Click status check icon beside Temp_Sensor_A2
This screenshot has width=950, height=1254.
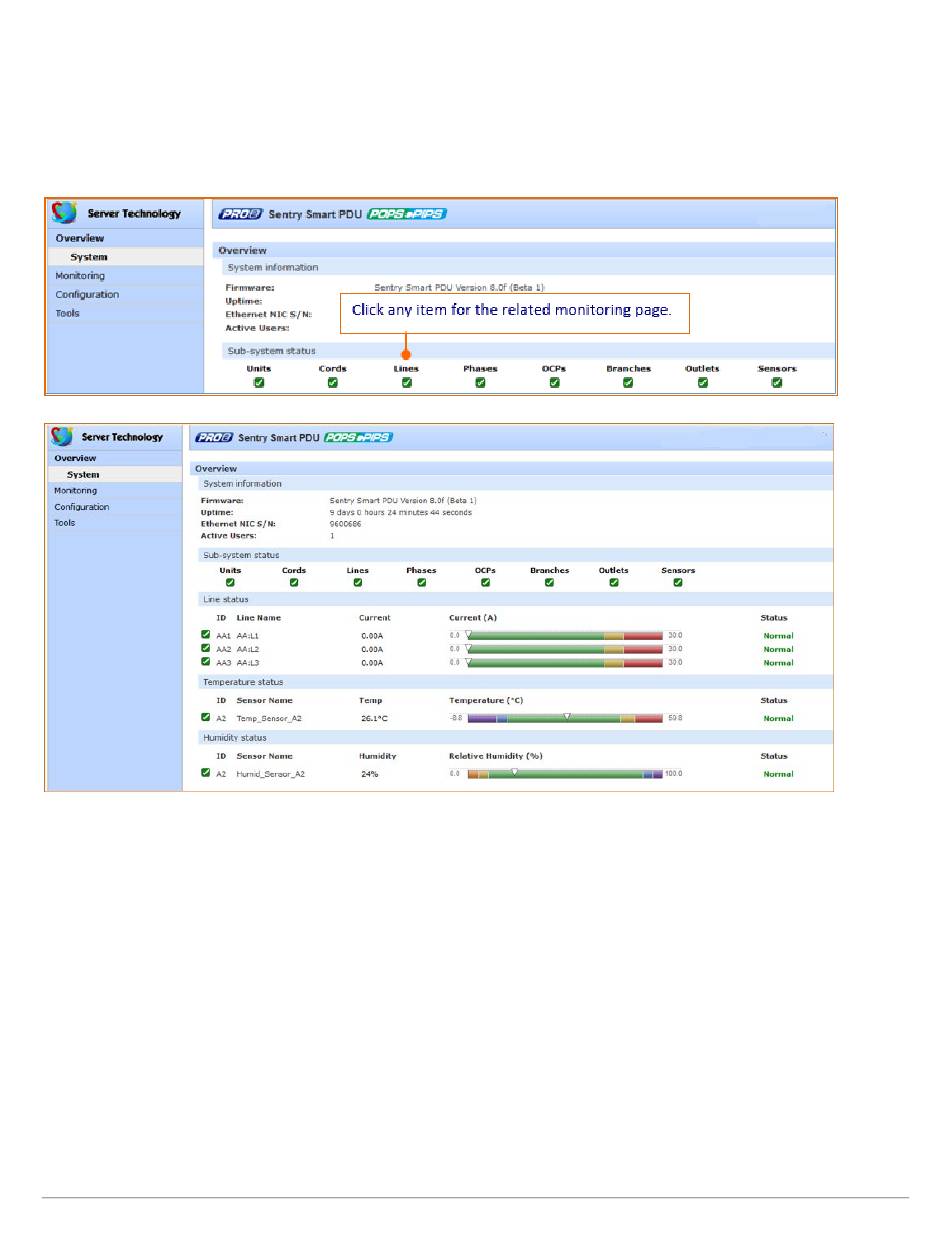tap(206, 717)
